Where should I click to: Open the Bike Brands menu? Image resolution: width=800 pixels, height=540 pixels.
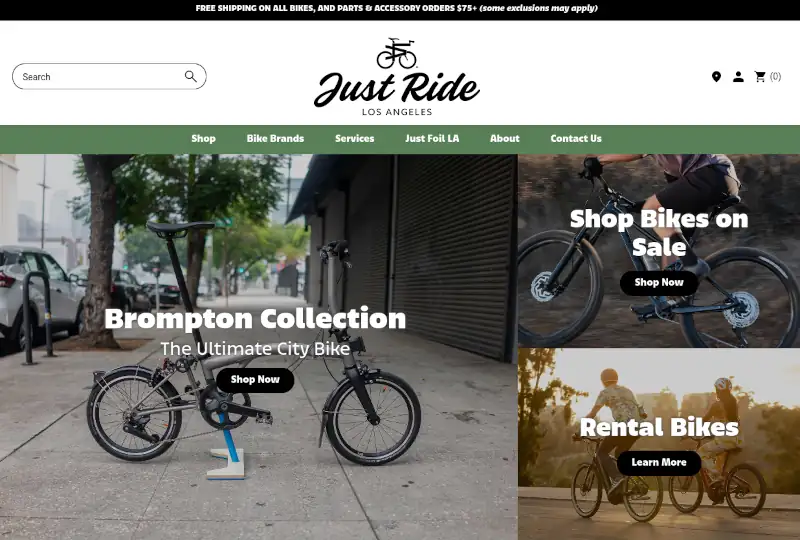pos(275,138)
